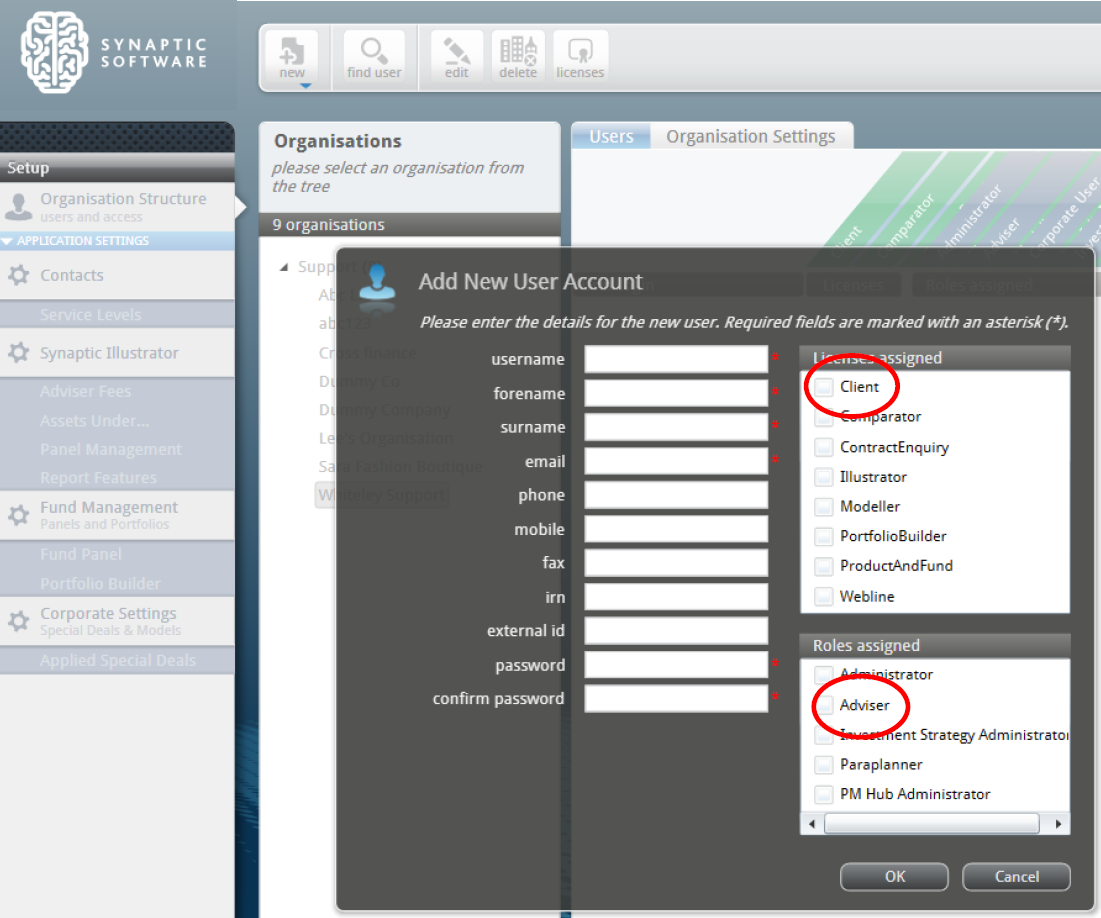Confirm the new user with OK
This screenshot has width=1101, height=918.
click(895, 877)
